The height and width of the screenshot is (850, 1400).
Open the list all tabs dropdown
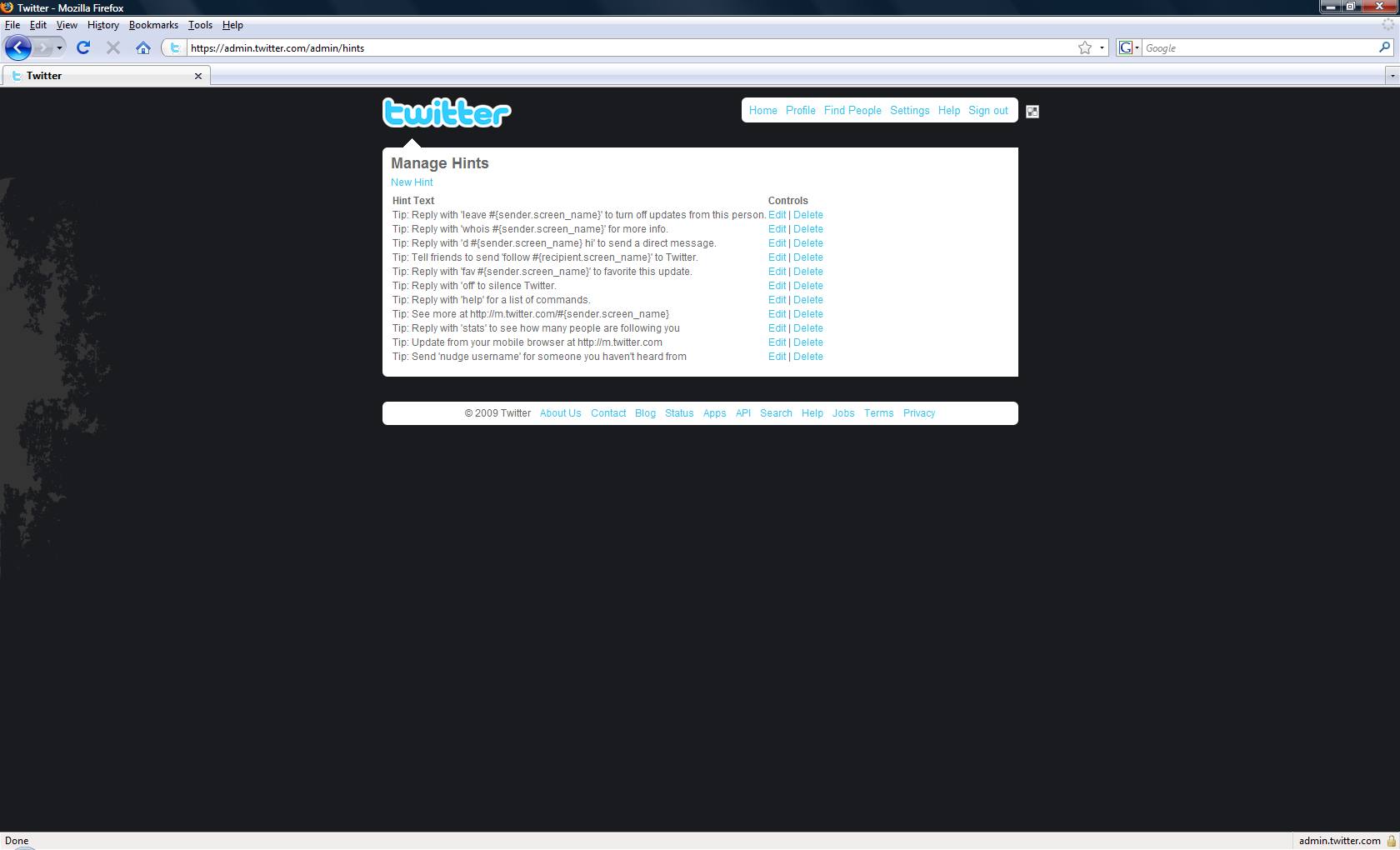coord(1392,76)
